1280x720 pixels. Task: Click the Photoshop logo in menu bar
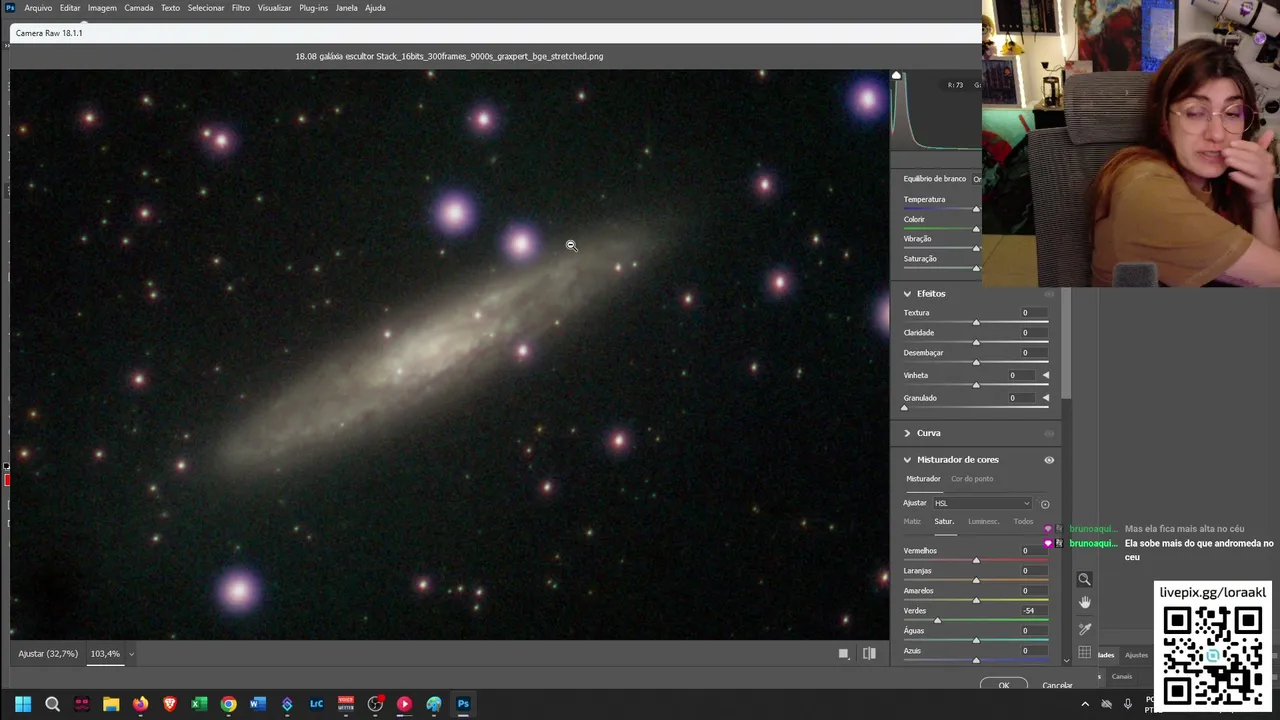10,7
